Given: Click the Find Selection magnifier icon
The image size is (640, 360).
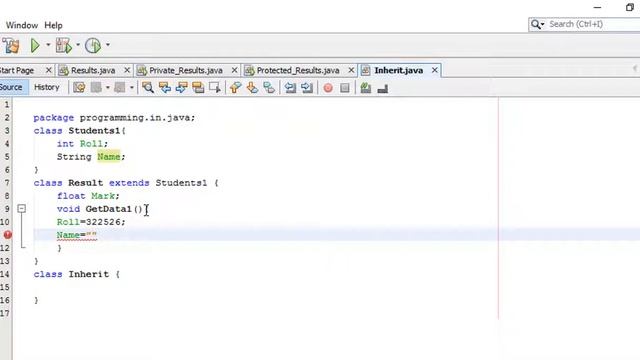Looking at the screenshot, I should click(x=148, y=88).
